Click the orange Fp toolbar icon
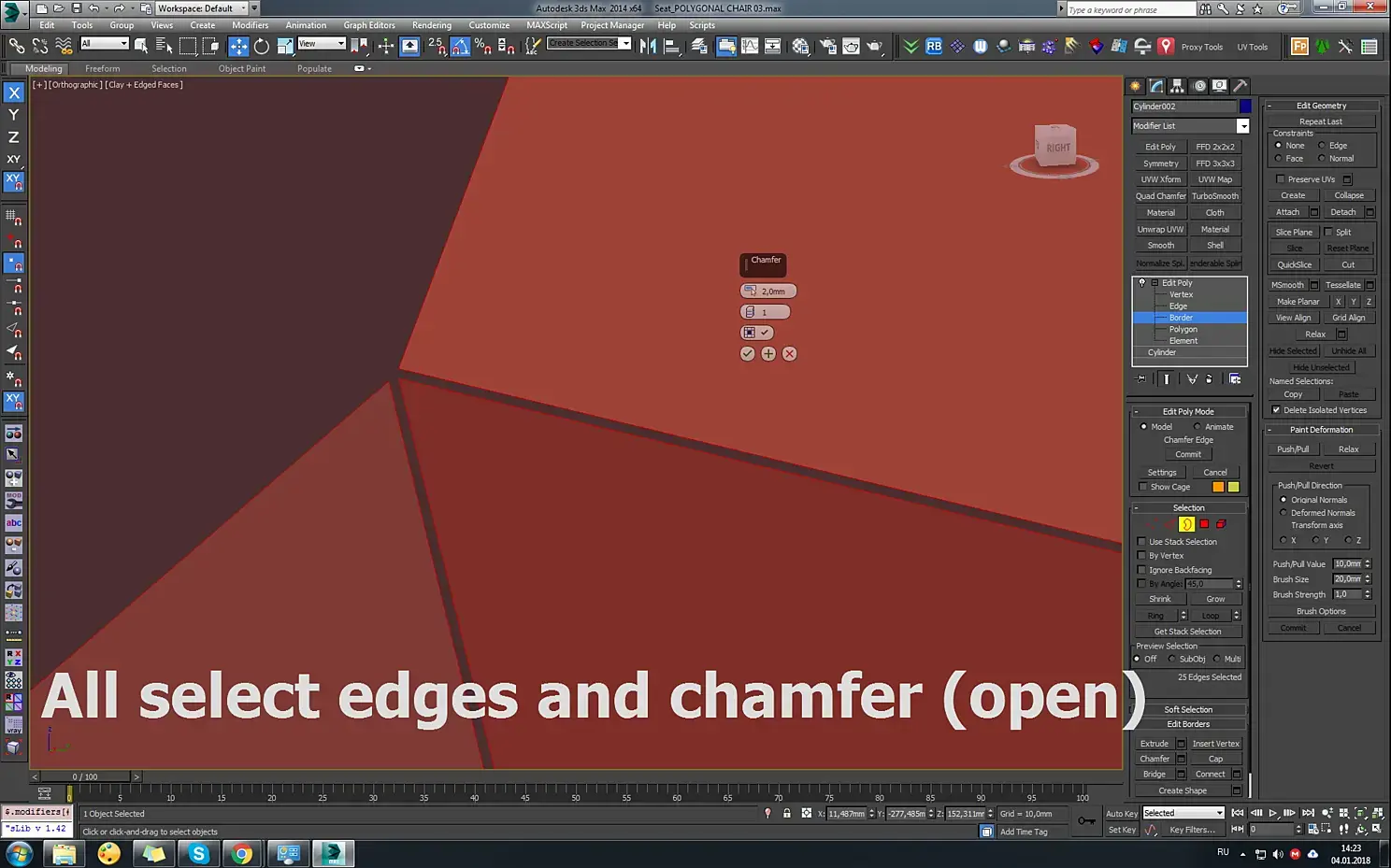The height and width of the screenshot is (868, 1391). click(x=1299, y=46)
